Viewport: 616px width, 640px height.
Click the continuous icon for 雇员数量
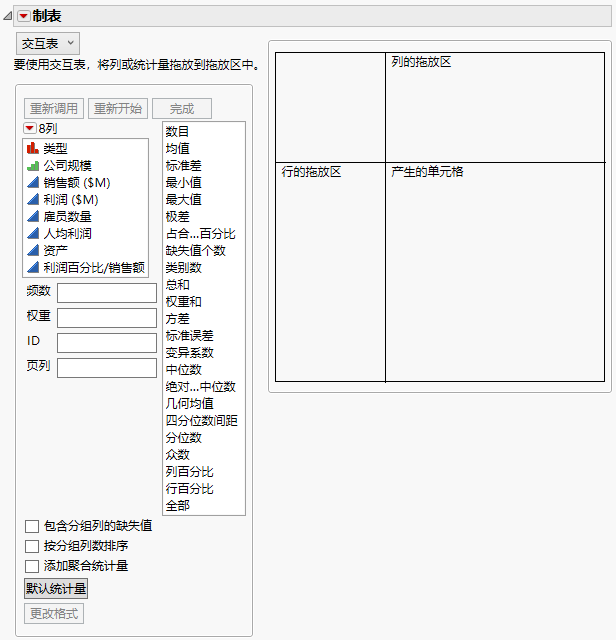(x=33, y=216)
